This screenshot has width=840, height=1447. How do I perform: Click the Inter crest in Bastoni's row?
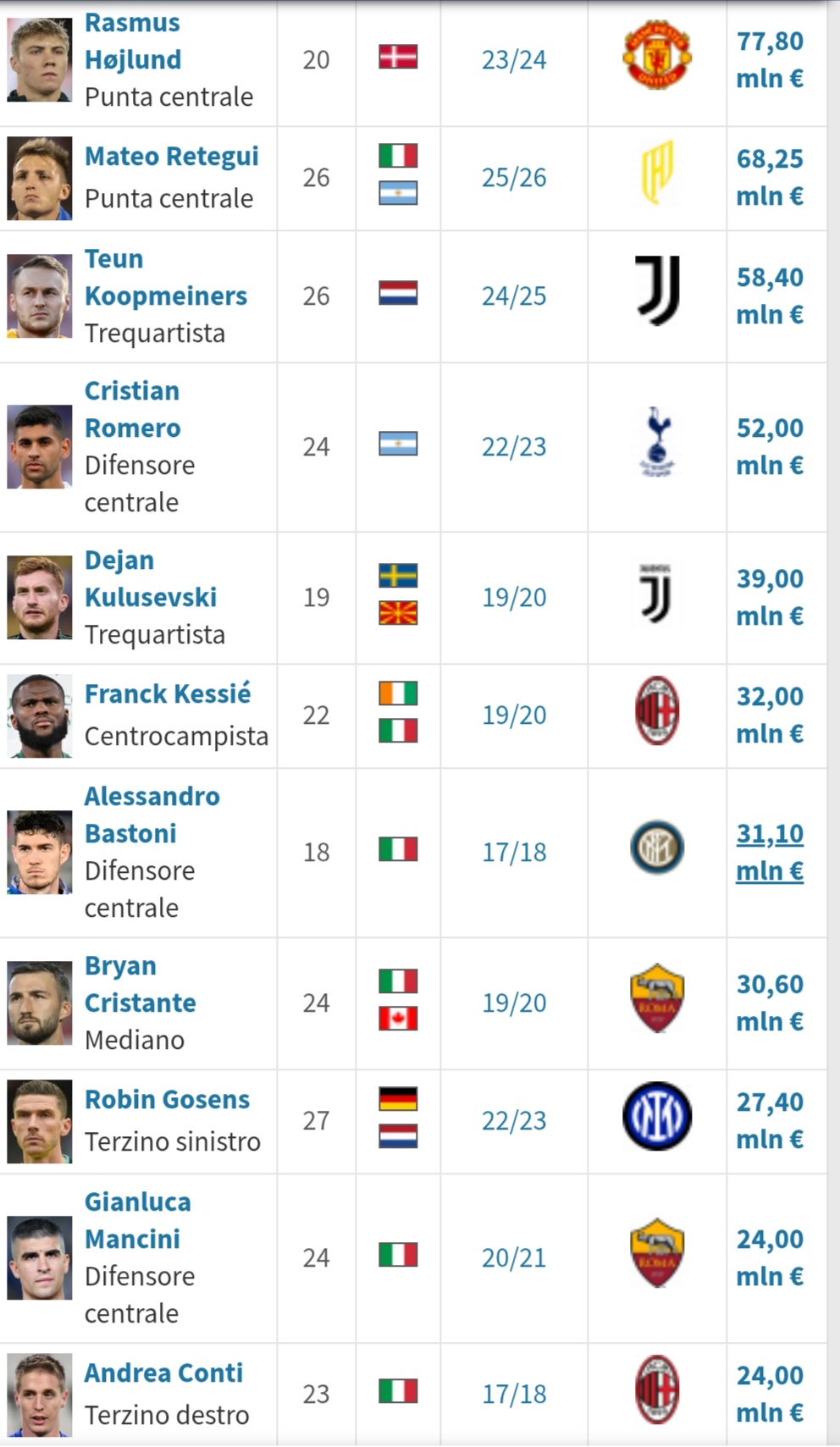click(x=657, y=848)
